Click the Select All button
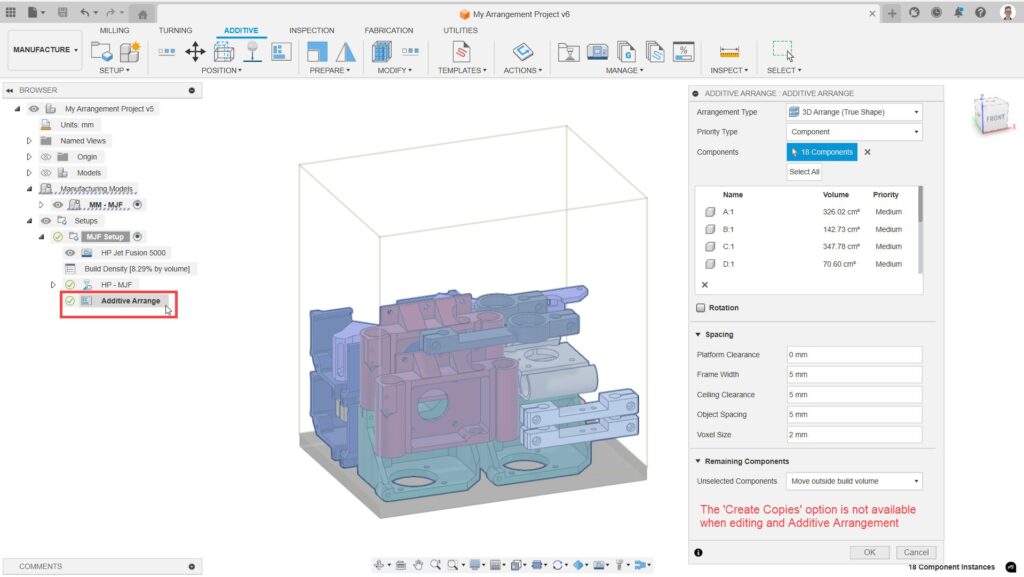This screenshot has width=1024, height=577. [804, 172]
